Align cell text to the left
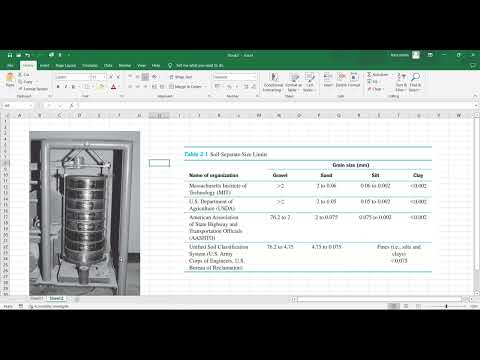Image resolution: width=480 pixels, height=360 pixels. (x=130, y=87)
